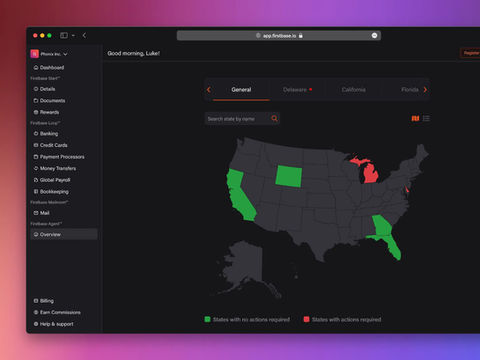Open the Dashboard sidebar item
This screenshot has height=360, width=480.
[49, 67]
